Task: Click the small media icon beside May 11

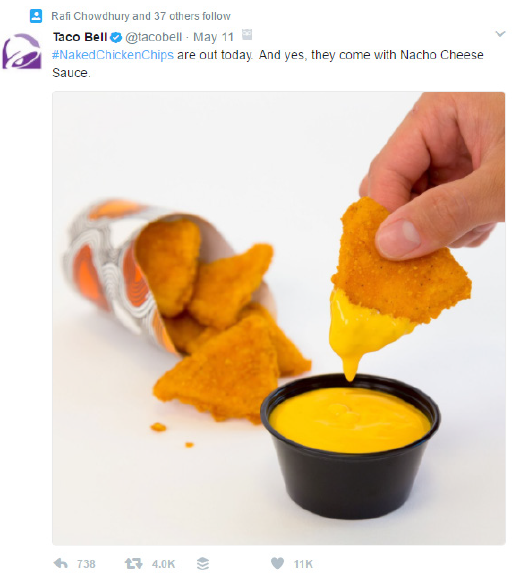Action: click(247, 34)
